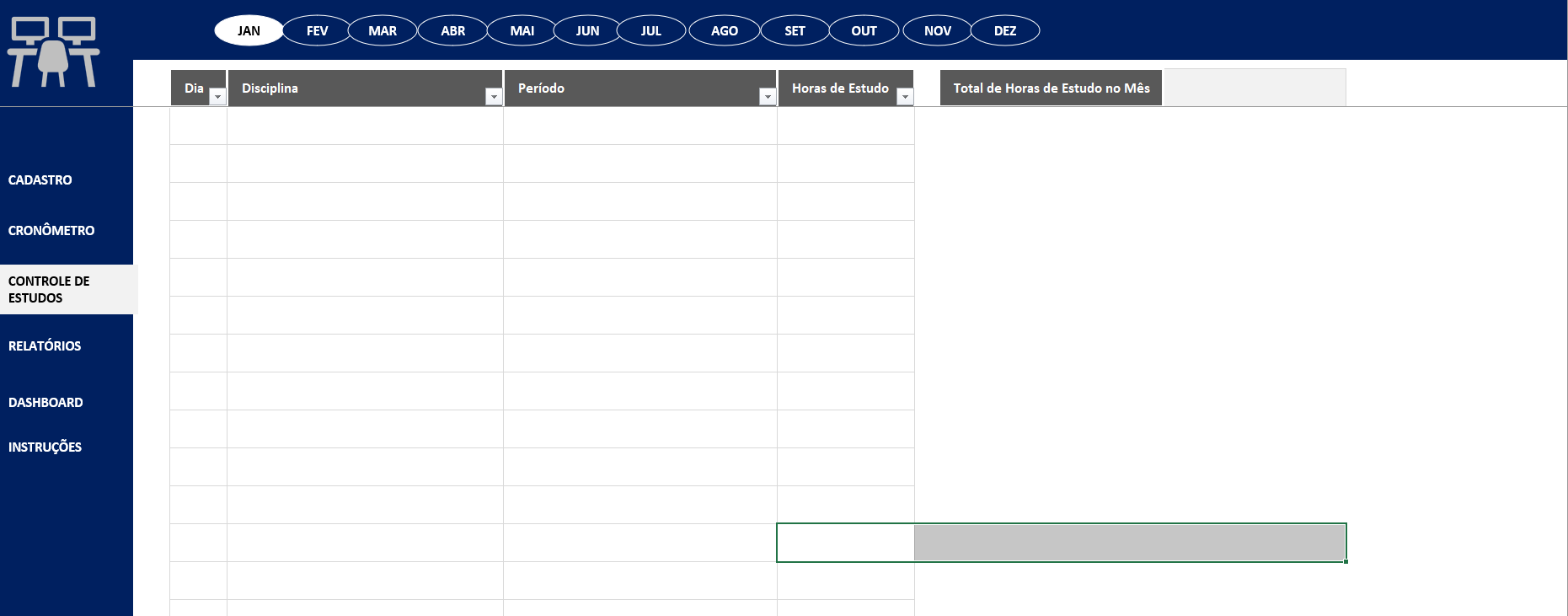The image size is (1568, 616).
Task: Click the study desk logo icon
Action: pos(53,51)
